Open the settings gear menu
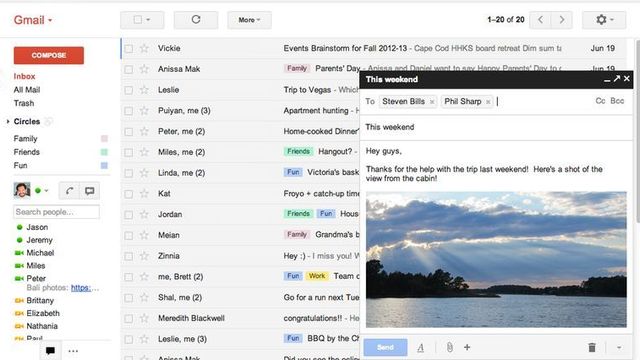Screen dimensions: 640x360 604,20
